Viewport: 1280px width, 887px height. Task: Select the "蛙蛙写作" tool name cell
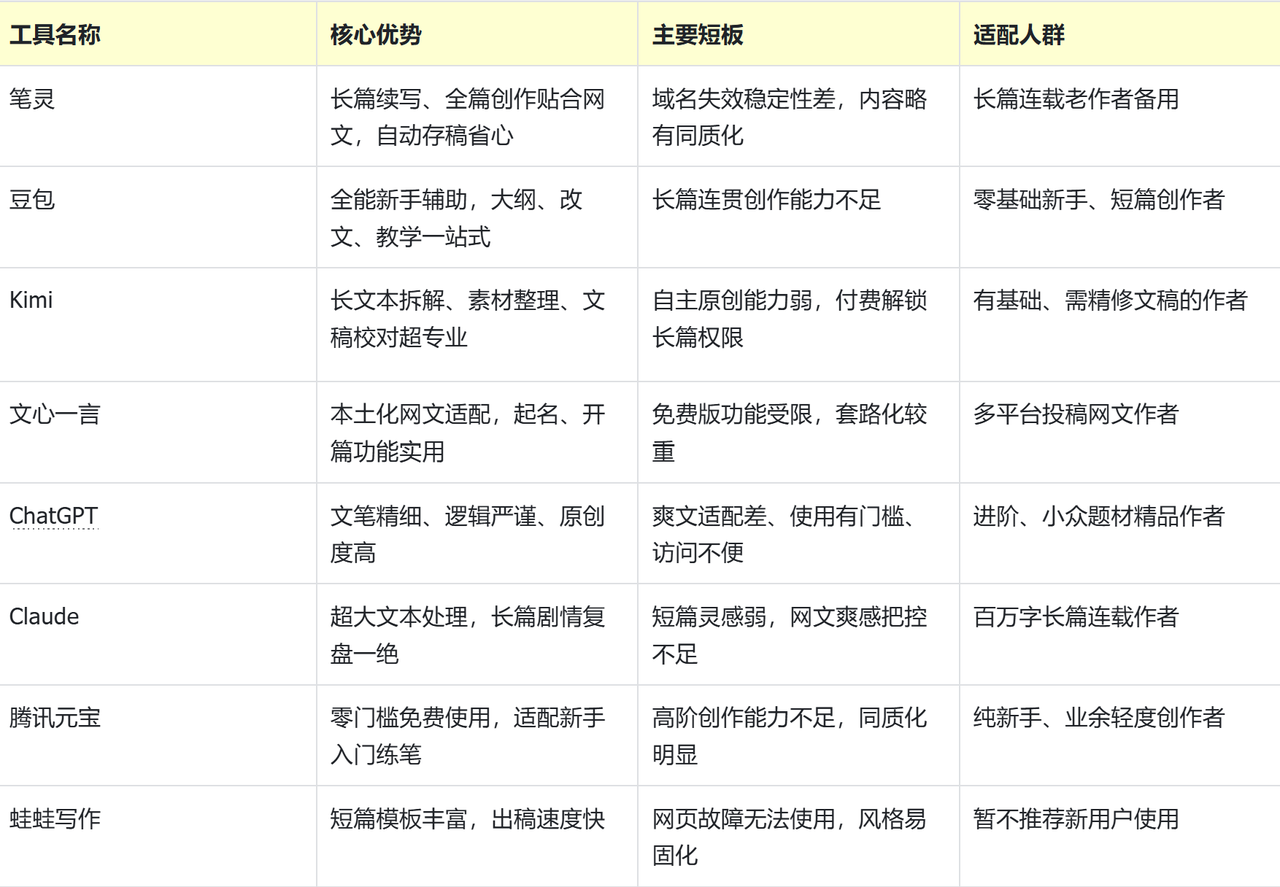pos(158,836)
